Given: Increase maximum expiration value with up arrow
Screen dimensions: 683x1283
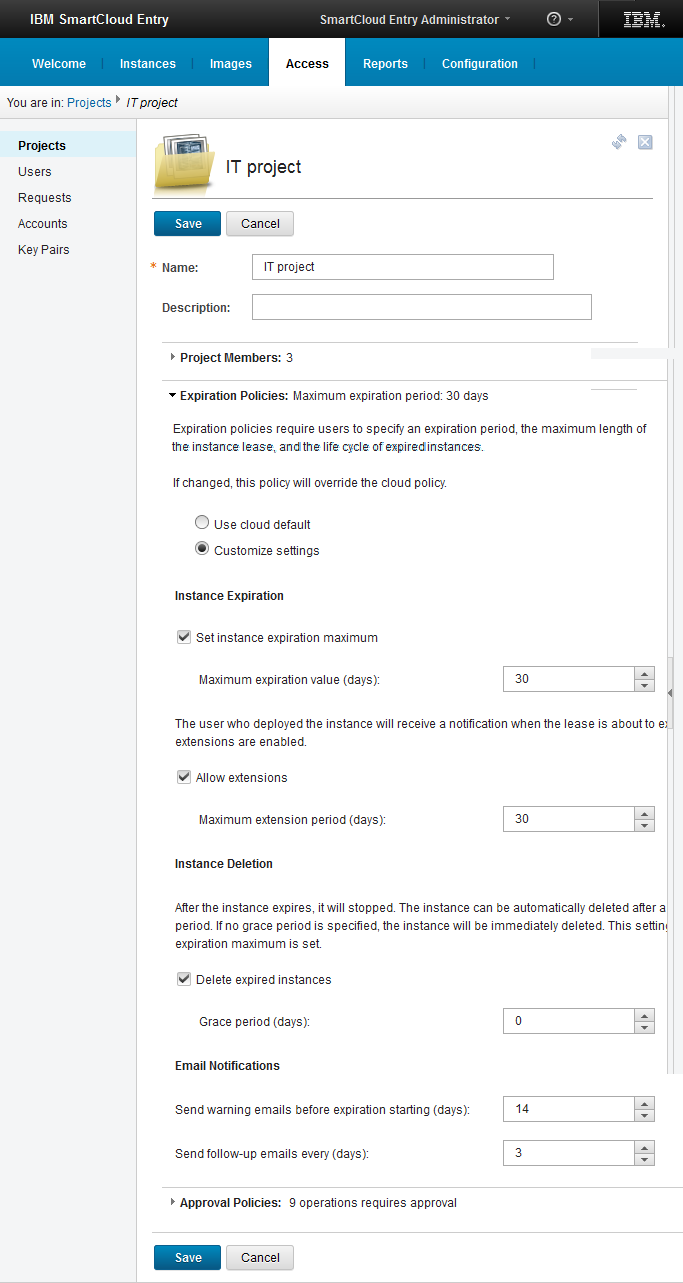Looking at the screenshot, I should click(645, 673).
